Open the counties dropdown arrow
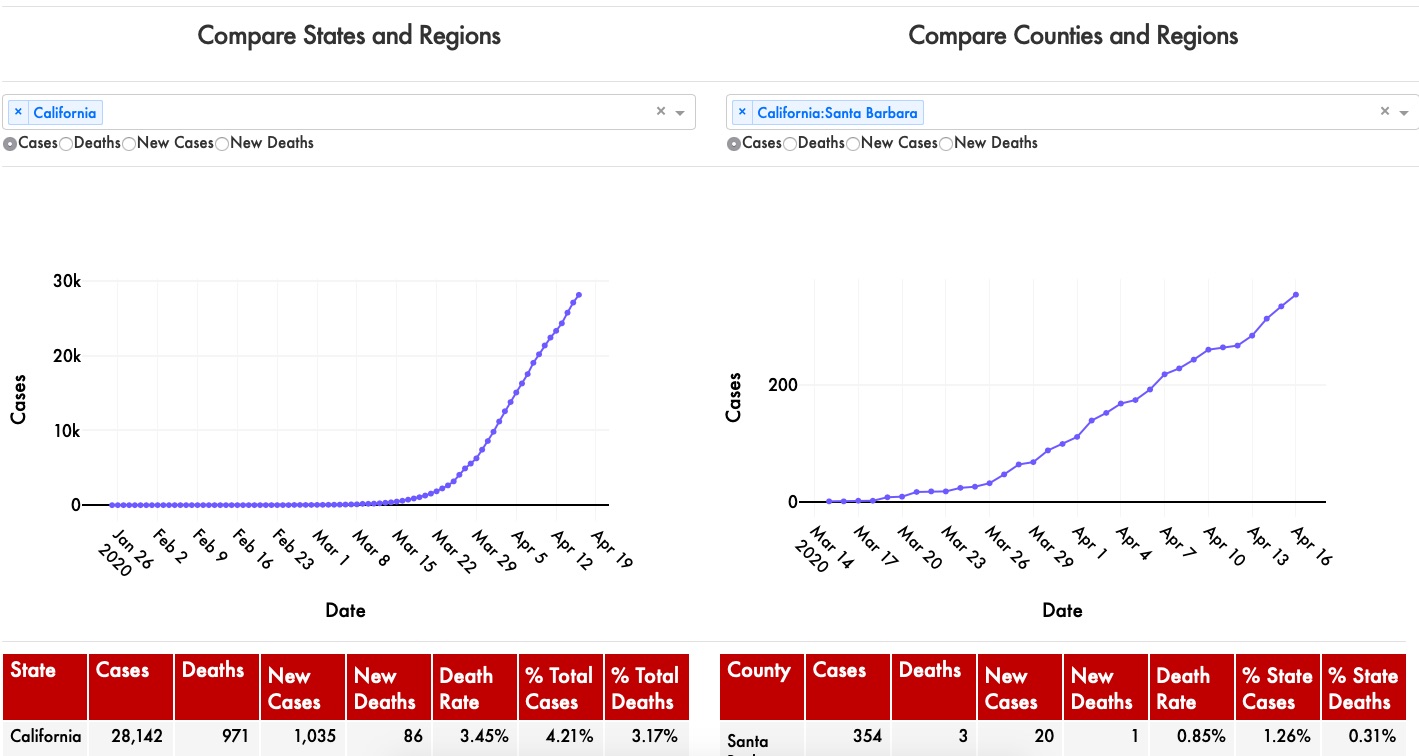Image resolution: width=1419 pixels, height=756 pixels. point(1404,113)
